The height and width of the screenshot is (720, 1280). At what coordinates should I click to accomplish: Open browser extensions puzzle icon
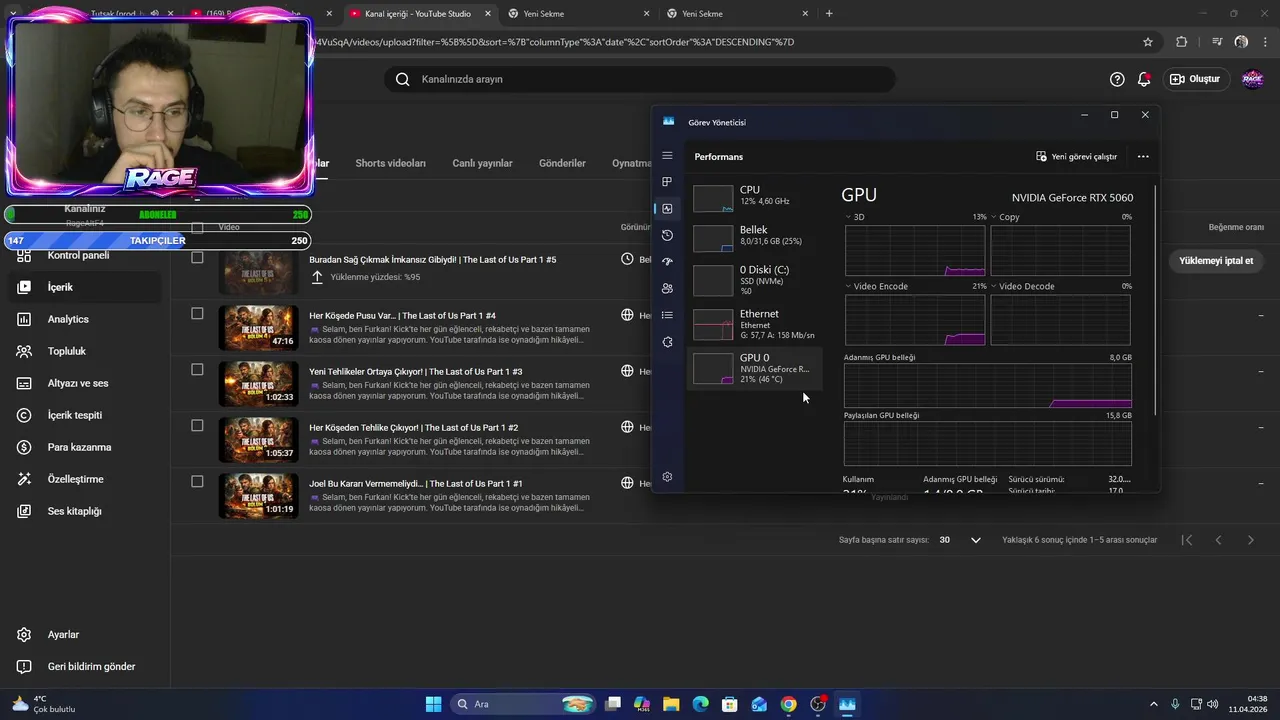[x=1182, y=42]
